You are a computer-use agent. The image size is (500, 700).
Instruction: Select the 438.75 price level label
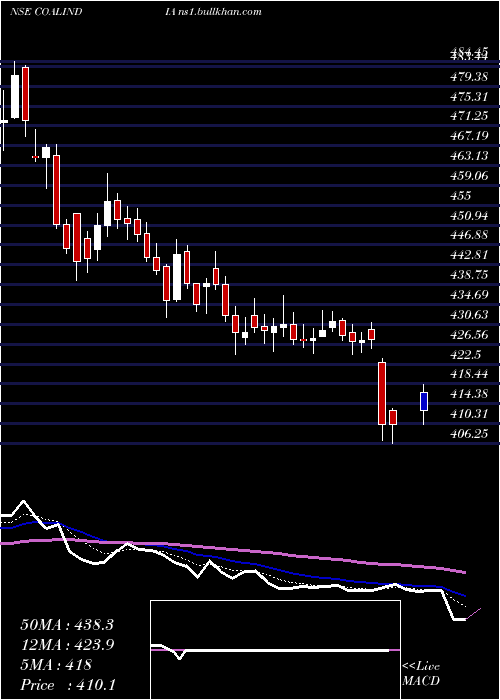[468, 275]
